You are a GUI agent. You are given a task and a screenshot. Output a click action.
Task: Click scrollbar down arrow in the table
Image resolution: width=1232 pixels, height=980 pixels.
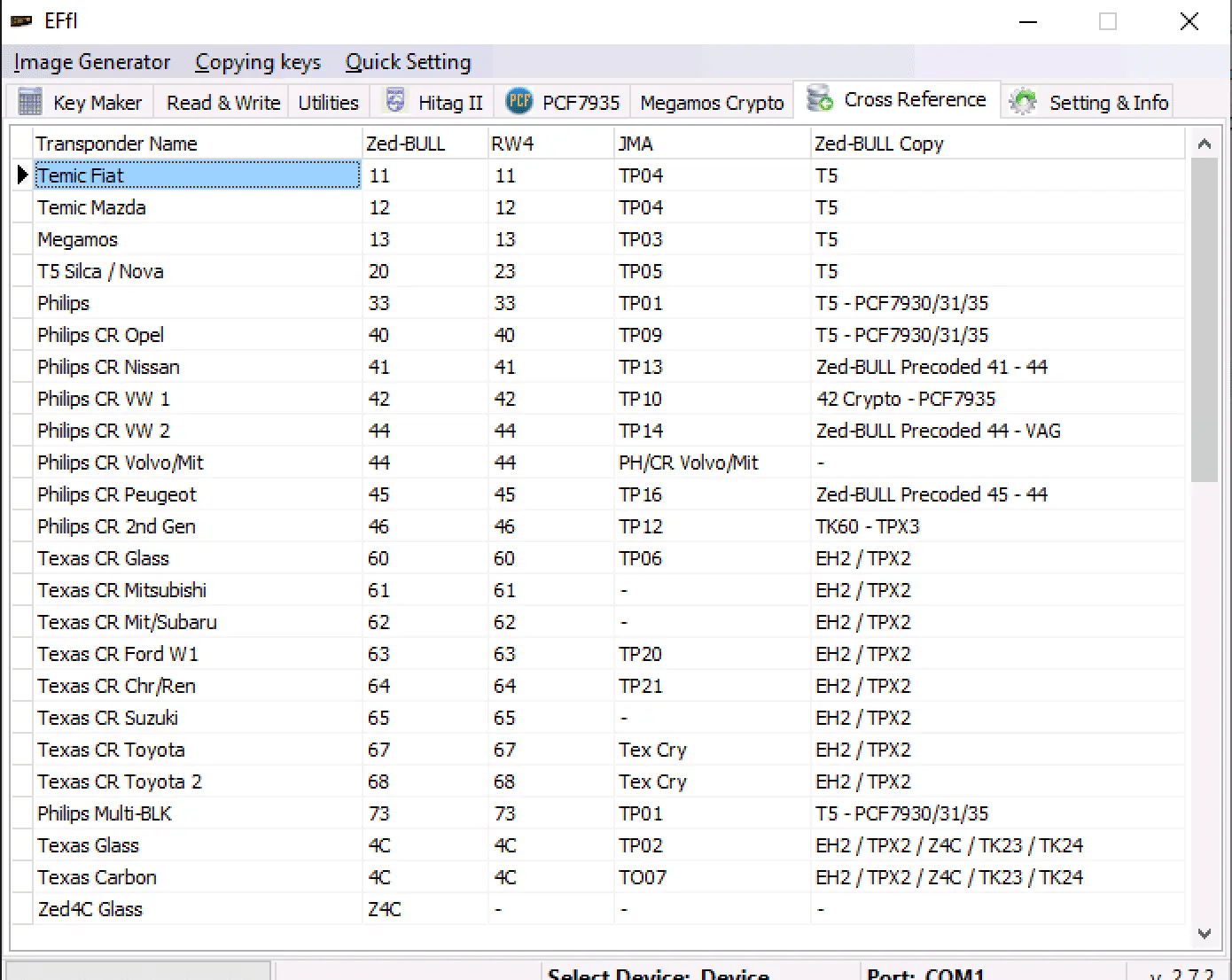1204,933
